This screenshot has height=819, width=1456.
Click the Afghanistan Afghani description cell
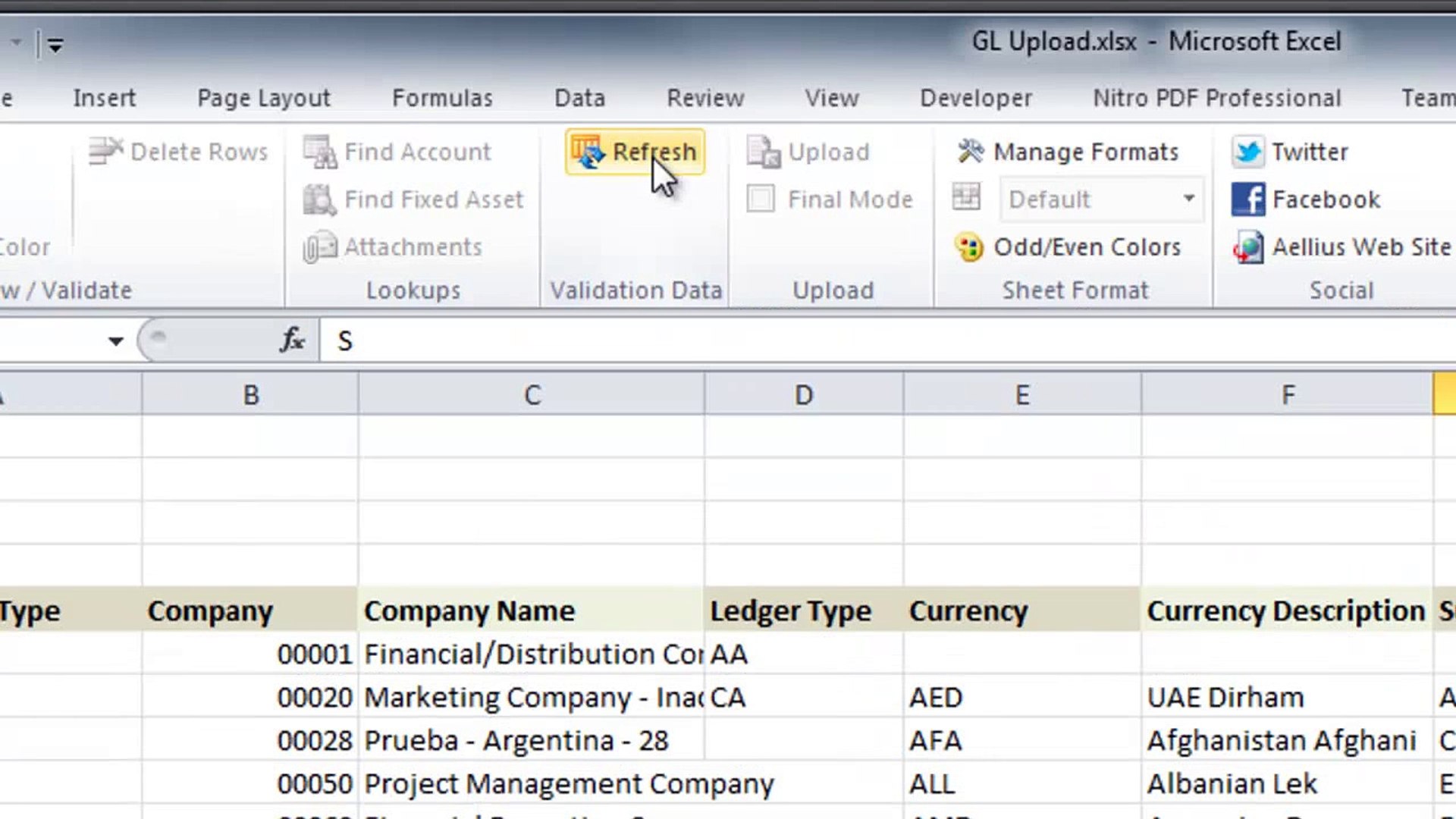[1288, 740]
